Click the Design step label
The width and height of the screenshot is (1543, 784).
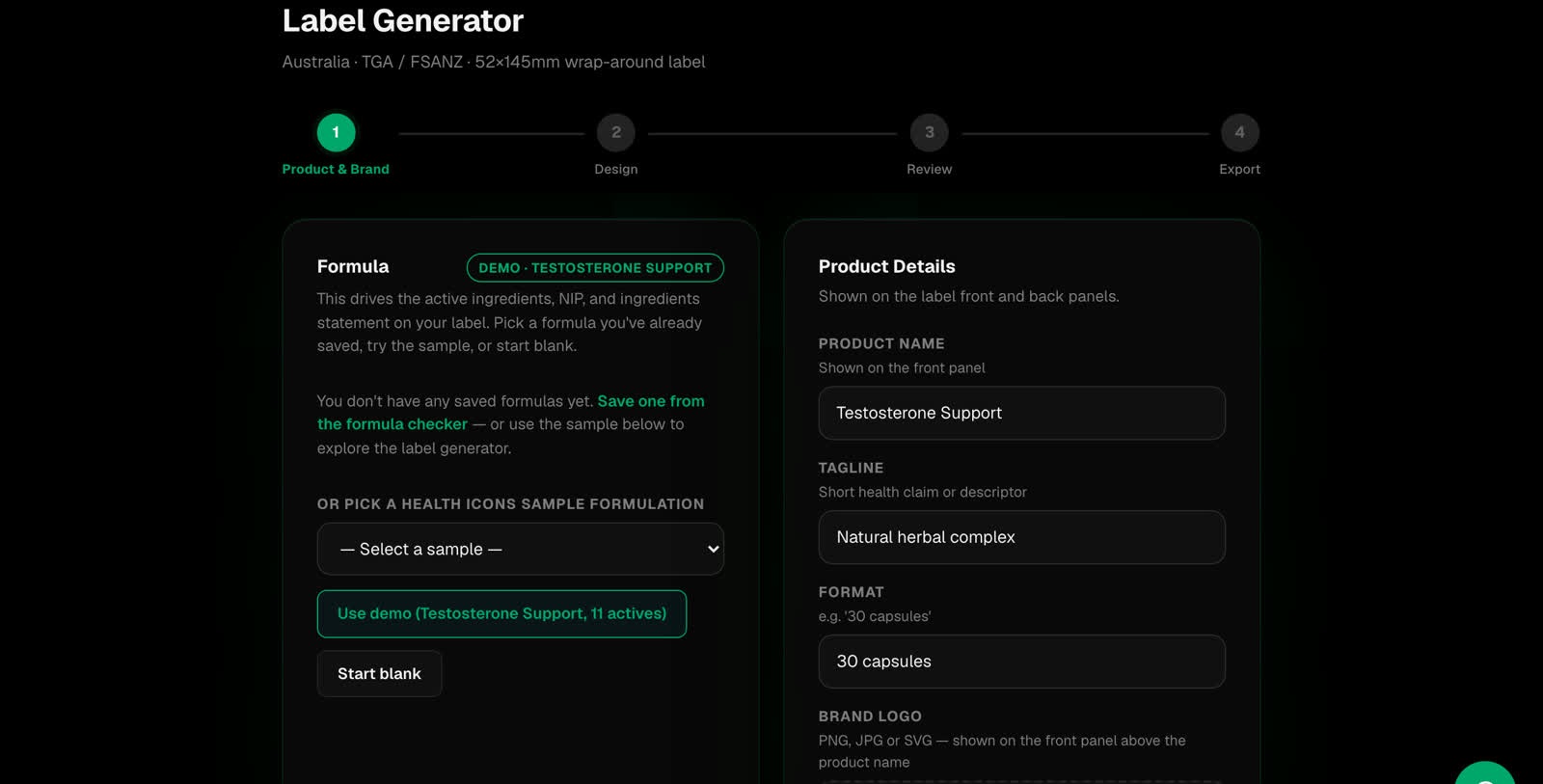click(x=616, y=169)
